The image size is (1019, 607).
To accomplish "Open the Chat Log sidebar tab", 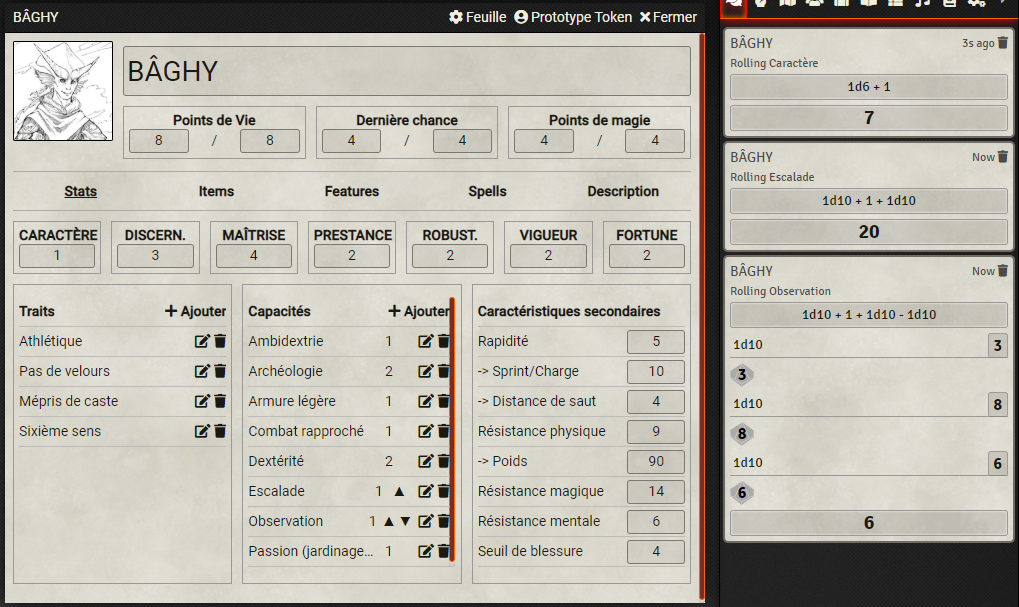I will [x=734, y=4].
